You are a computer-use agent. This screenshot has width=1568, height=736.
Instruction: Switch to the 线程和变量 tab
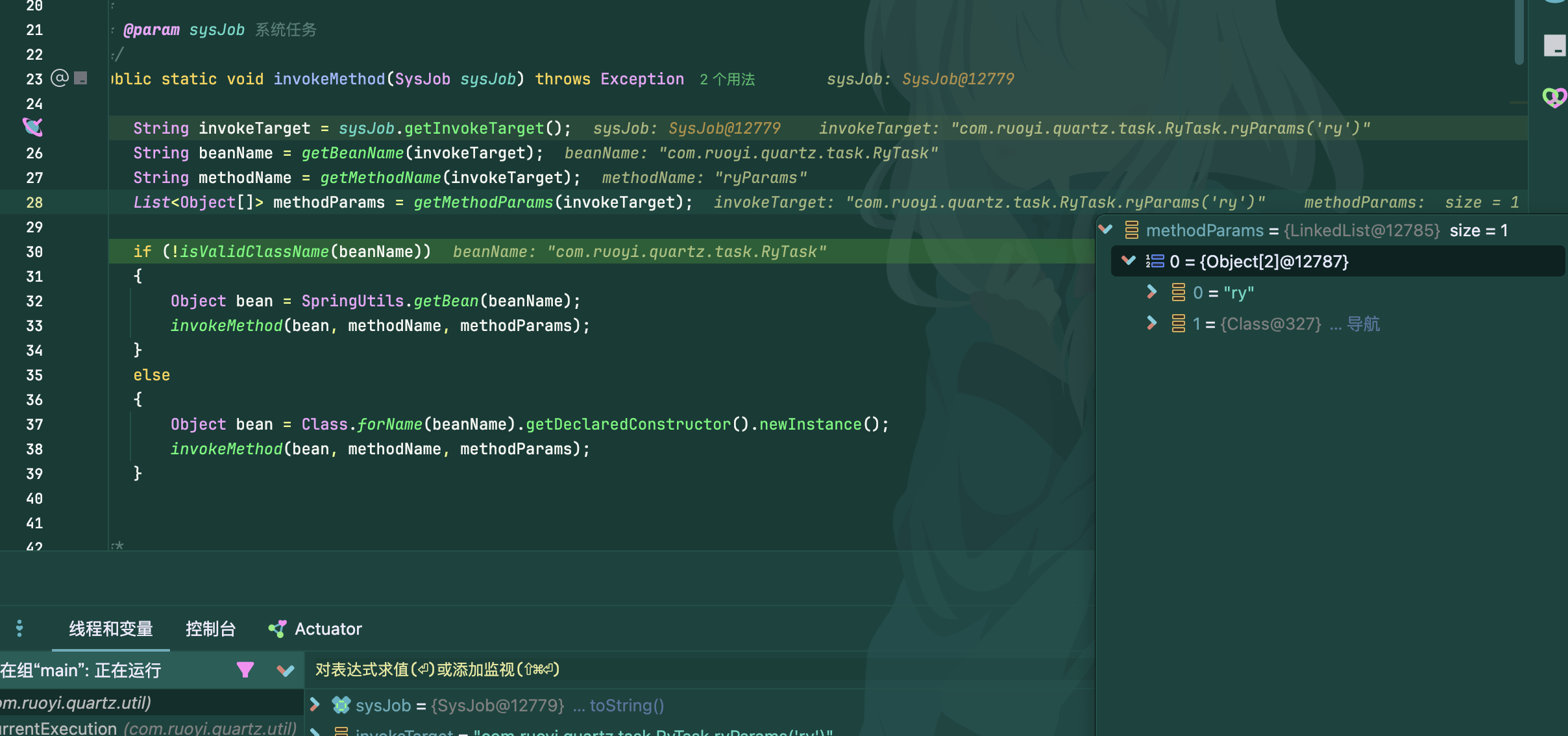111,628
